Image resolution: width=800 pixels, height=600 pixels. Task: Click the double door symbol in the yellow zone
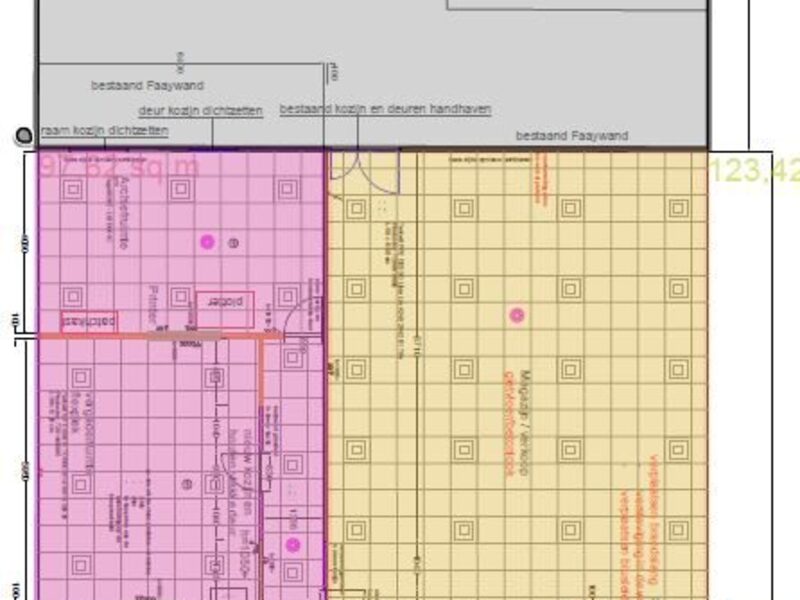pos(364,173)
